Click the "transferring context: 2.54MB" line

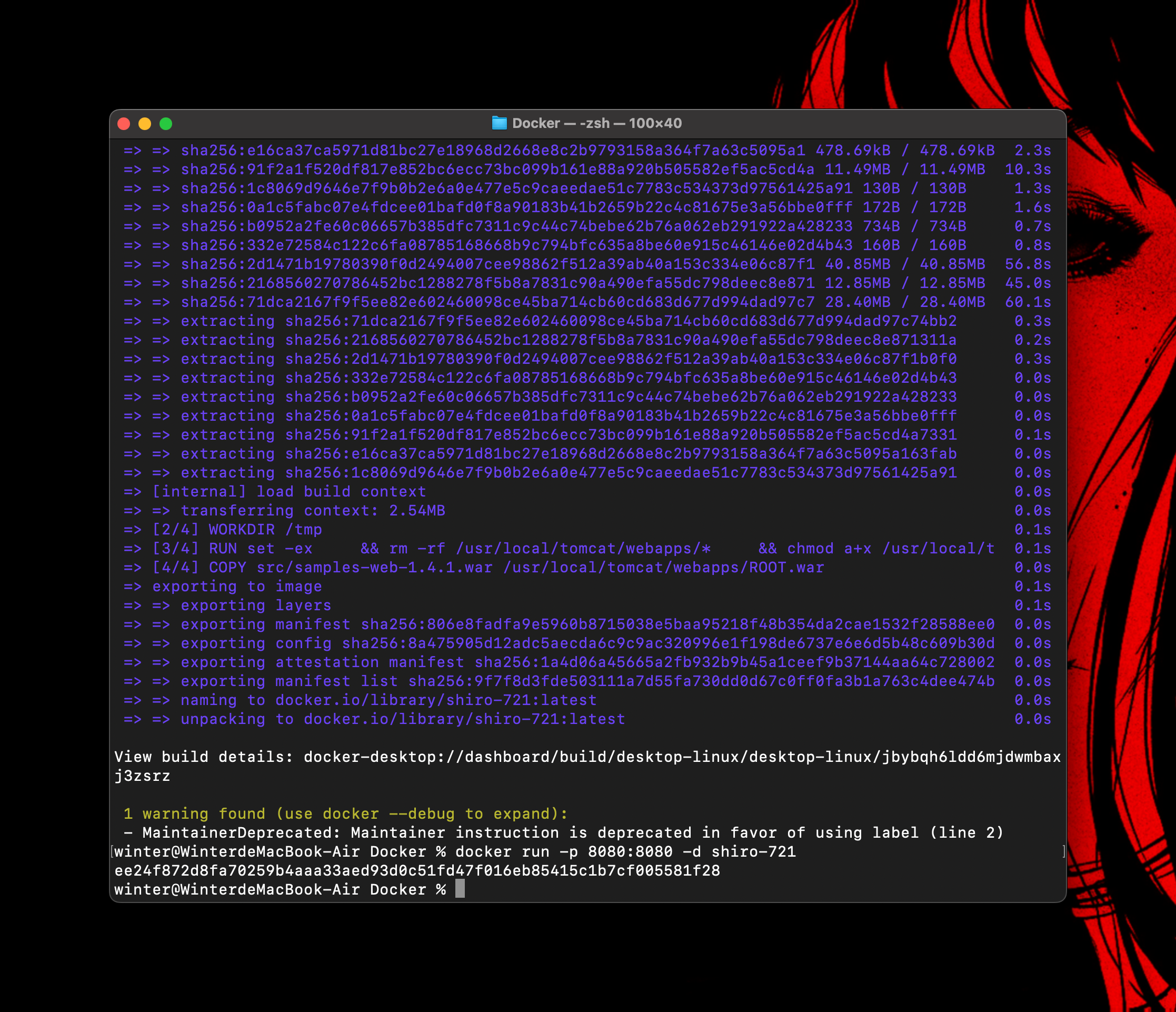(x=313, y=510)
